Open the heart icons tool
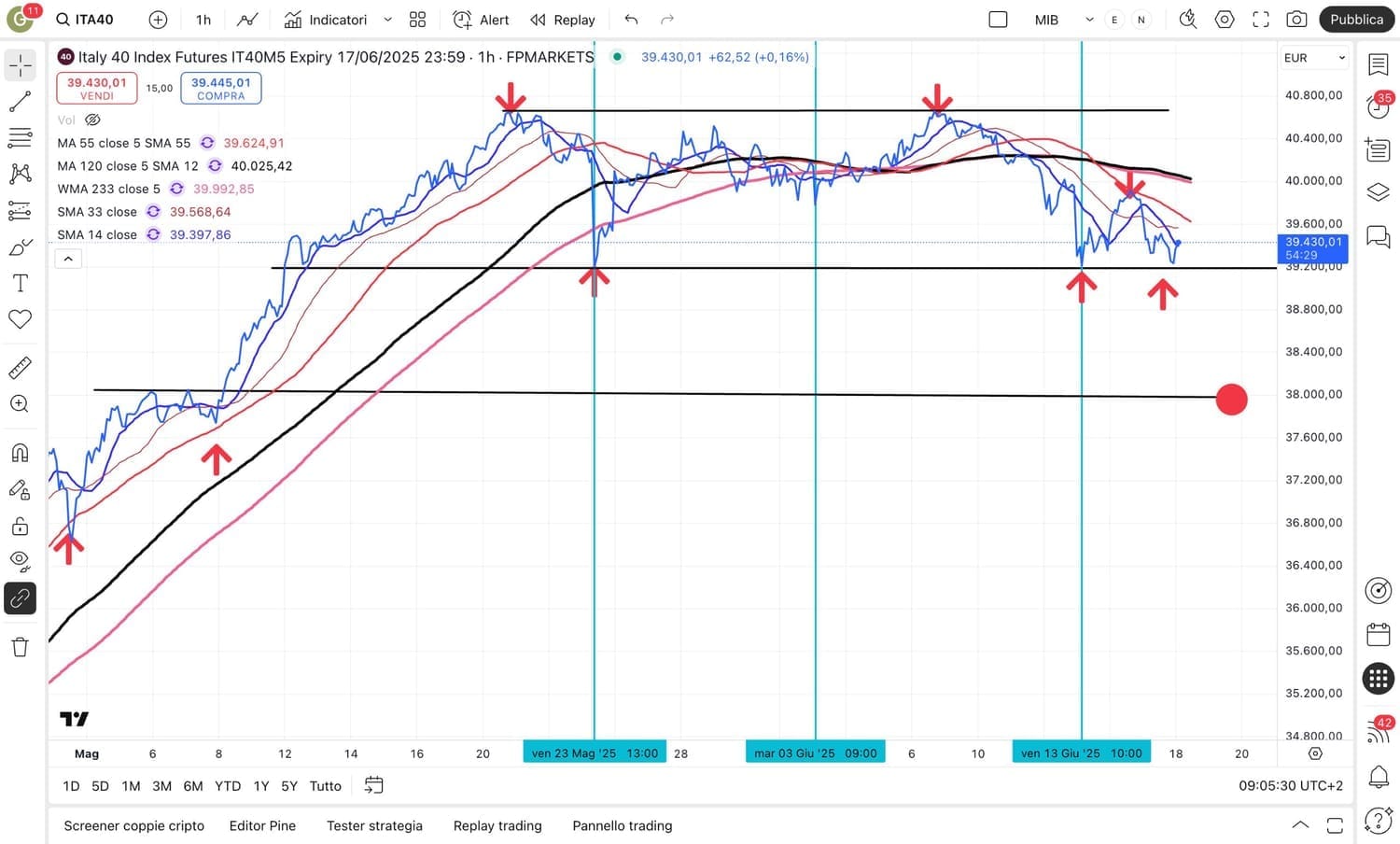The height and width of the screenshot is (844, 1400). coord(21,319)
